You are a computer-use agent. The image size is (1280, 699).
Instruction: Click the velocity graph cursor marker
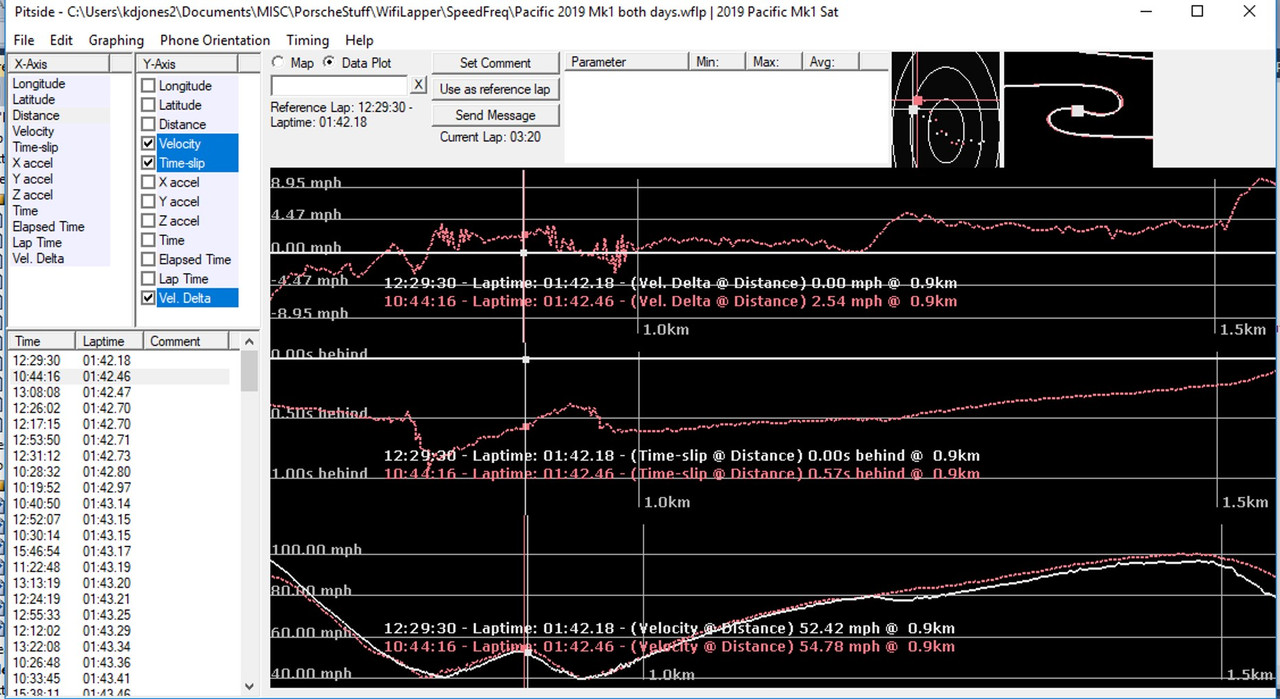pyautogui.click(x=526, y=650)
